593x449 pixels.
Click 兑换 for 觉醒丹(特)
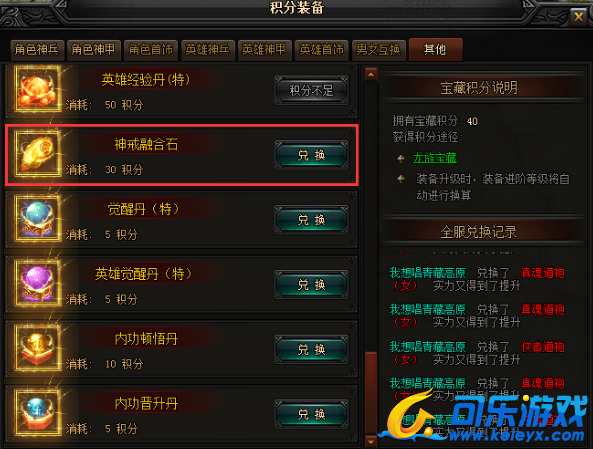coord(311,220)
